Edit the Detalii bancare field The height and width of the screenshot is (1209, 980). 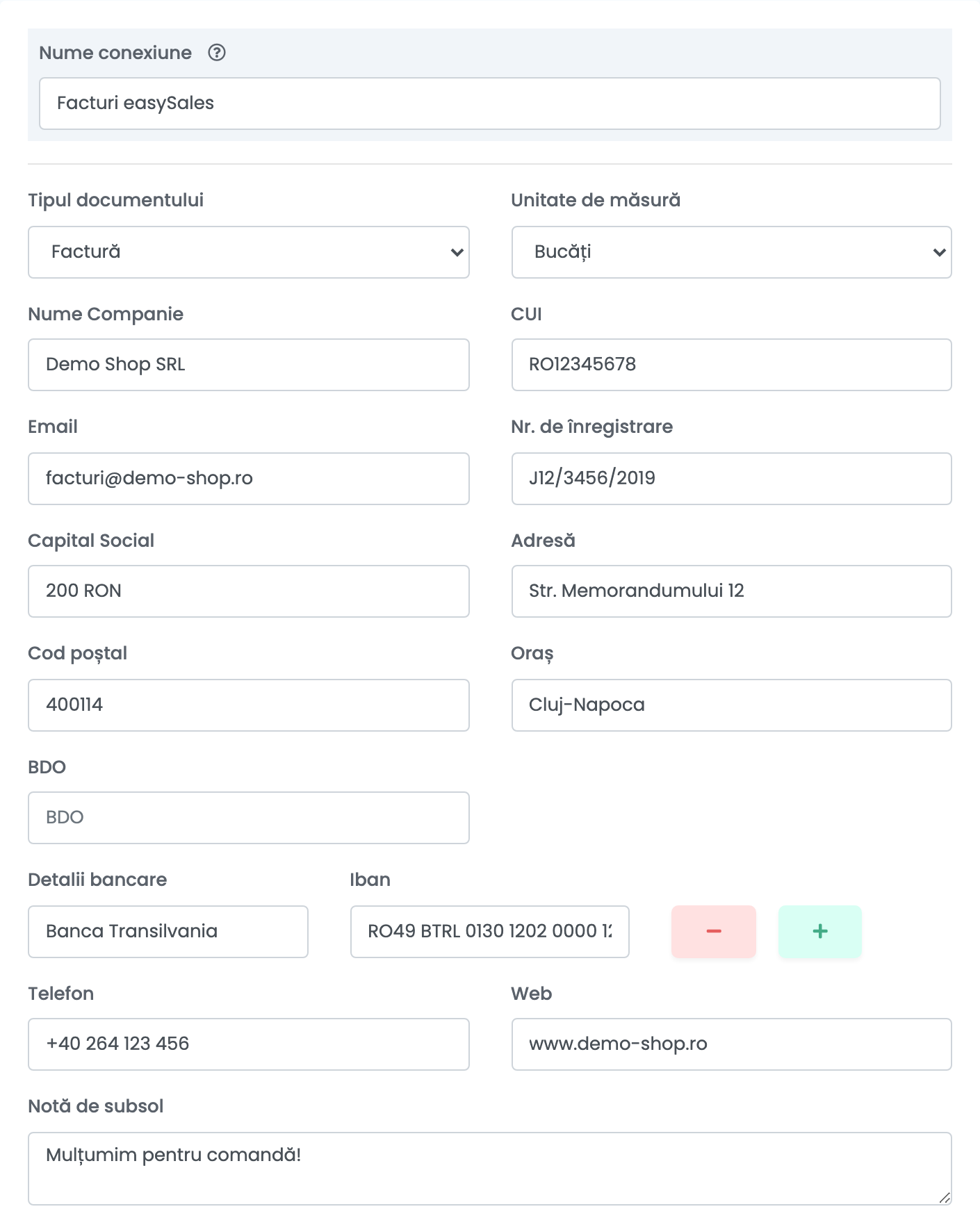[168, 932]
